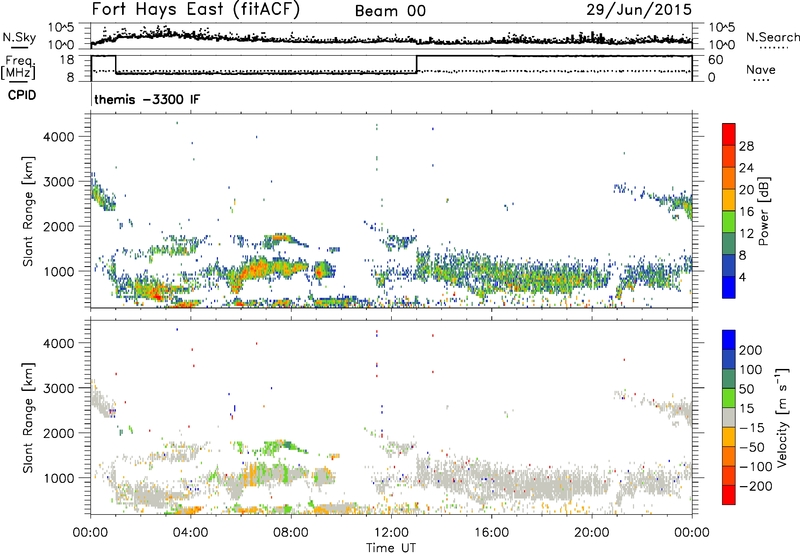This screenshot has width=800, height=554.
Task: Click the "Power [dB]" color bar title
Action: pyautogui.click(x=763, y=211)
